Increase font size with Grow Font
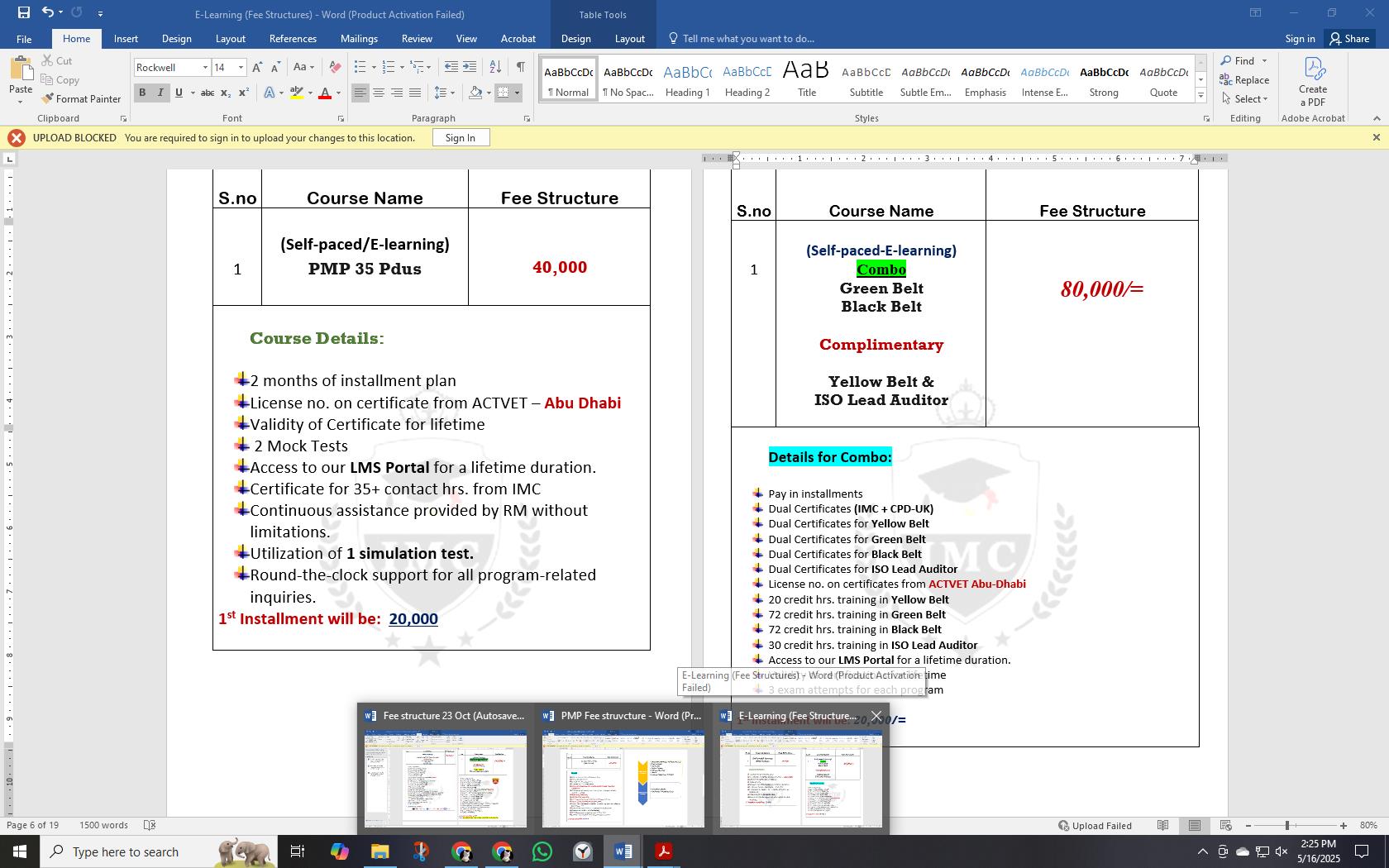1389x868 pixels. coord(257,67)
